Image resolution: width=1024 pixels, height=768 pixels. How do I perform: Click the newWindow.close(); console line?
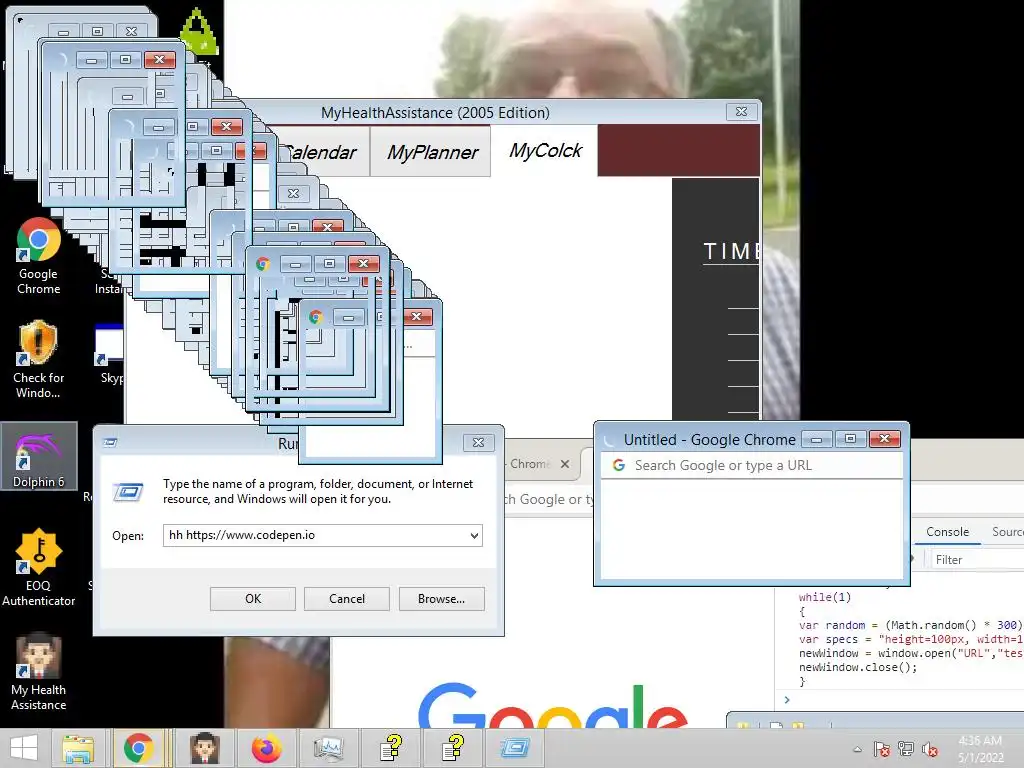coord(857,667)
